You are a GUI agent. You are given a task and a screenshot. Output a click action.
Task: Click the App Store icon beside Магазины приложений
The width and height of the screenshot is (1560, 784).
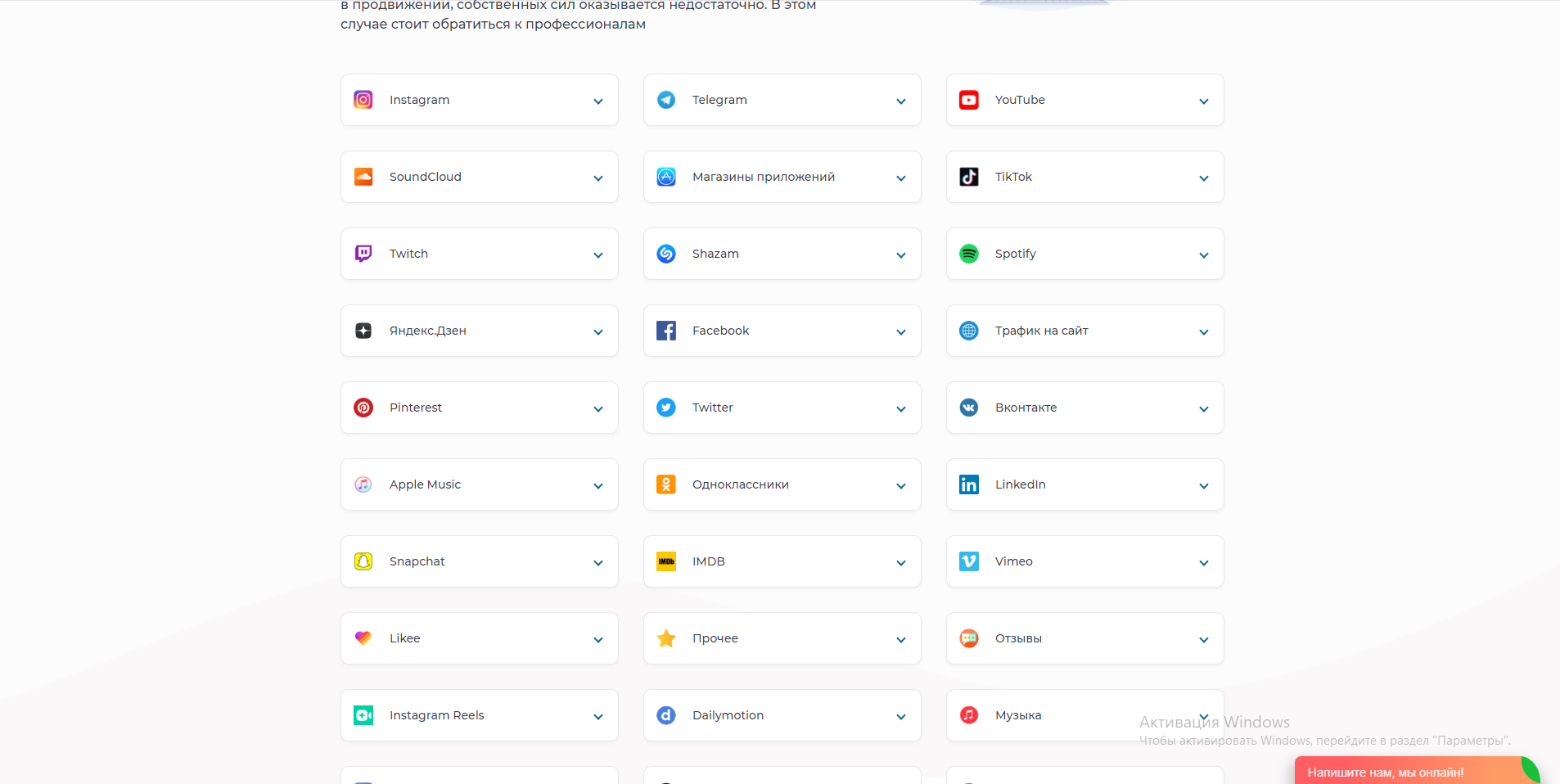click(x=666, y=177)
